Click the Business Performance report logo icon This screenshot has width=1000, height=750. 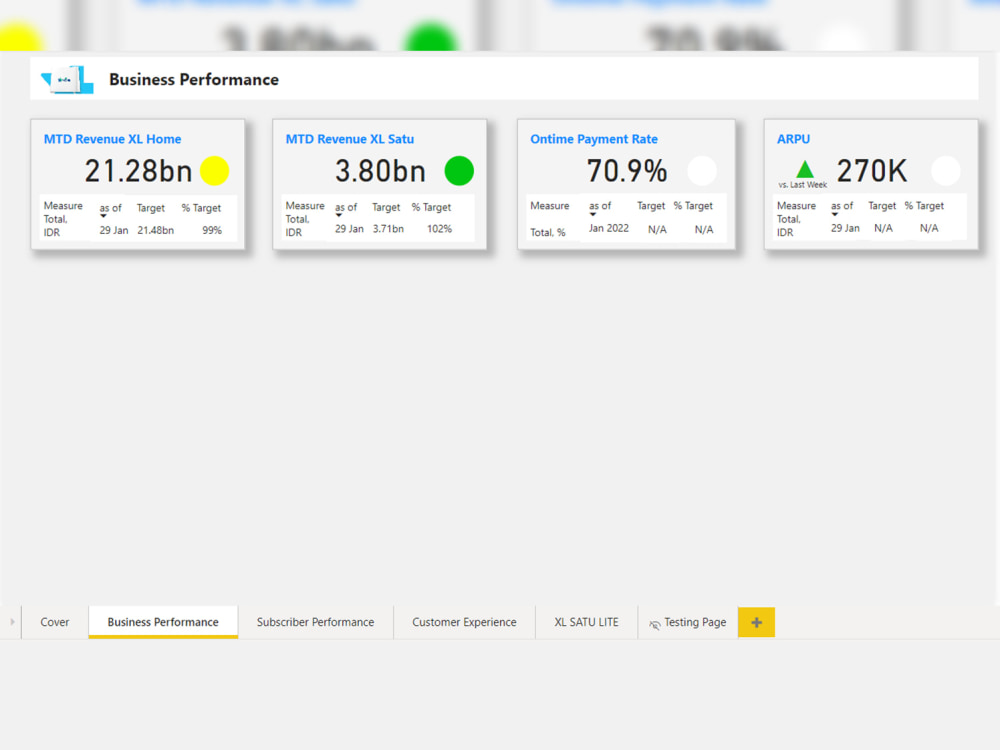(65, 78)
